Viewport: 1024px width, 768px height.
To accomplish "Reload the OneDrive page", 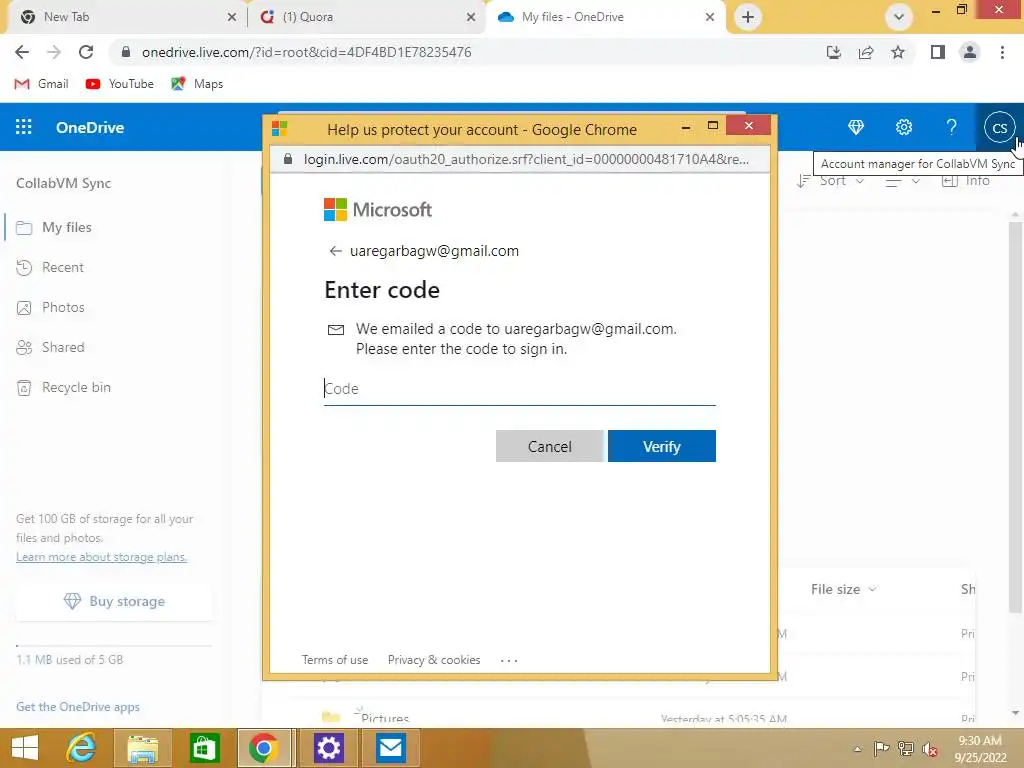I will (86, 52).
